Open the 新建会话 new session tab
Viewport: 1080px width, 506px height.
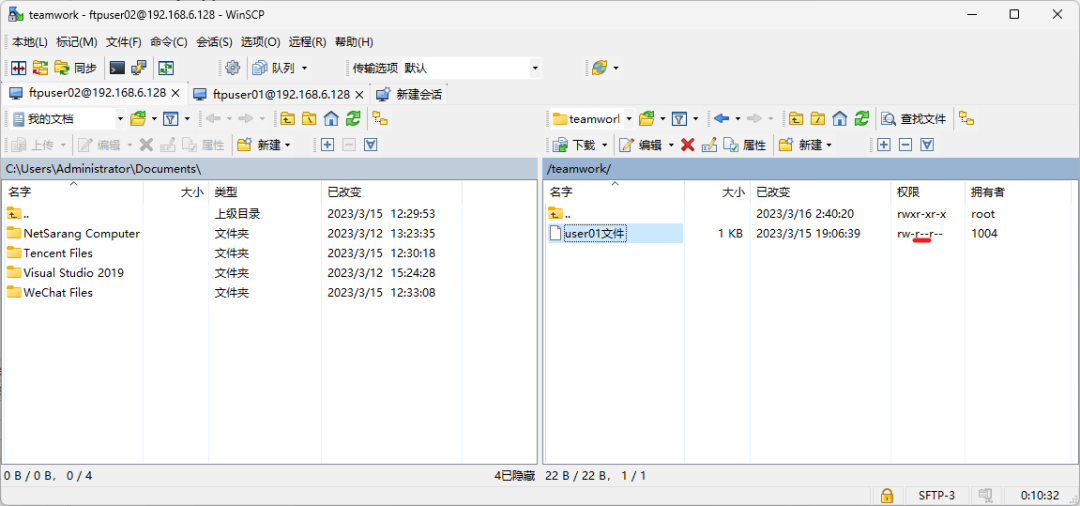click(410, 94)
